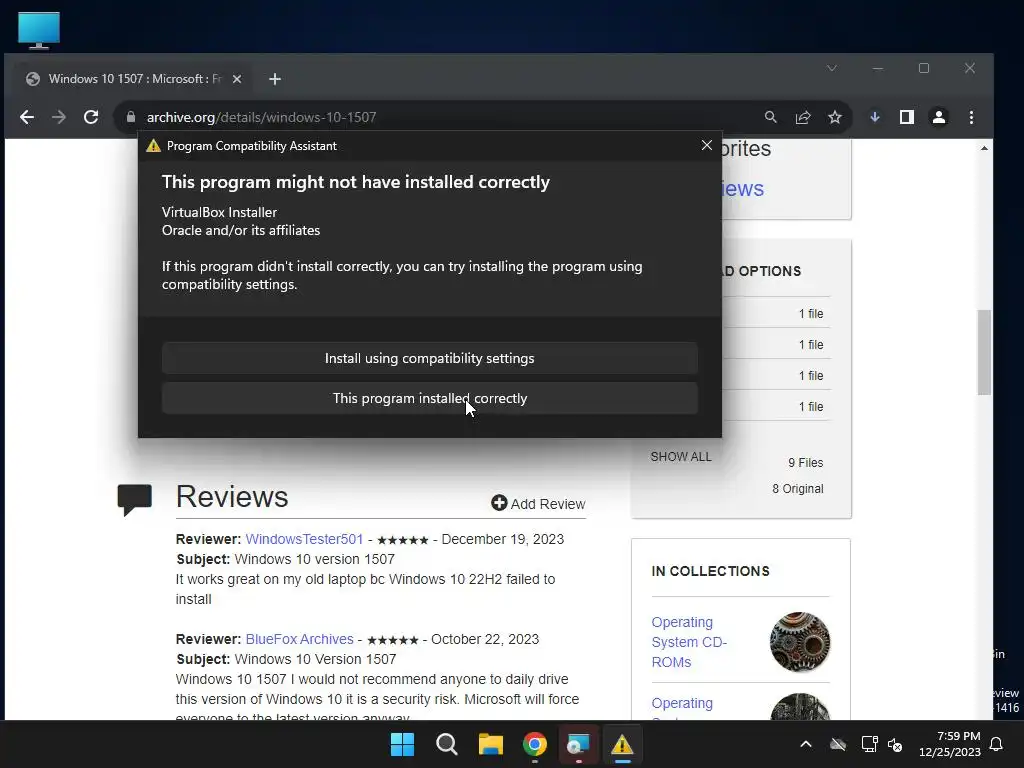Viewport: 1024px width, 768px height.
Task: Click page vertical scrollbar thumb
Action: [x=984, y=353]
